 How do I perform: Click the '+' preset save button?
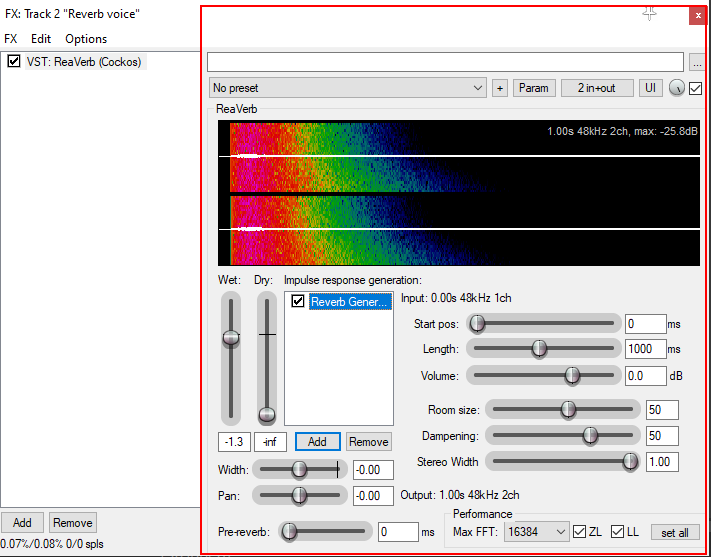click(500, 88)
